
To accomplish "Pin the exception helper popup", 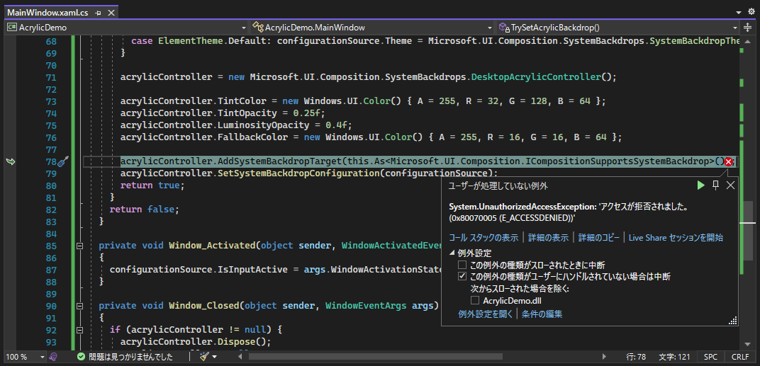I will (715, 185).
